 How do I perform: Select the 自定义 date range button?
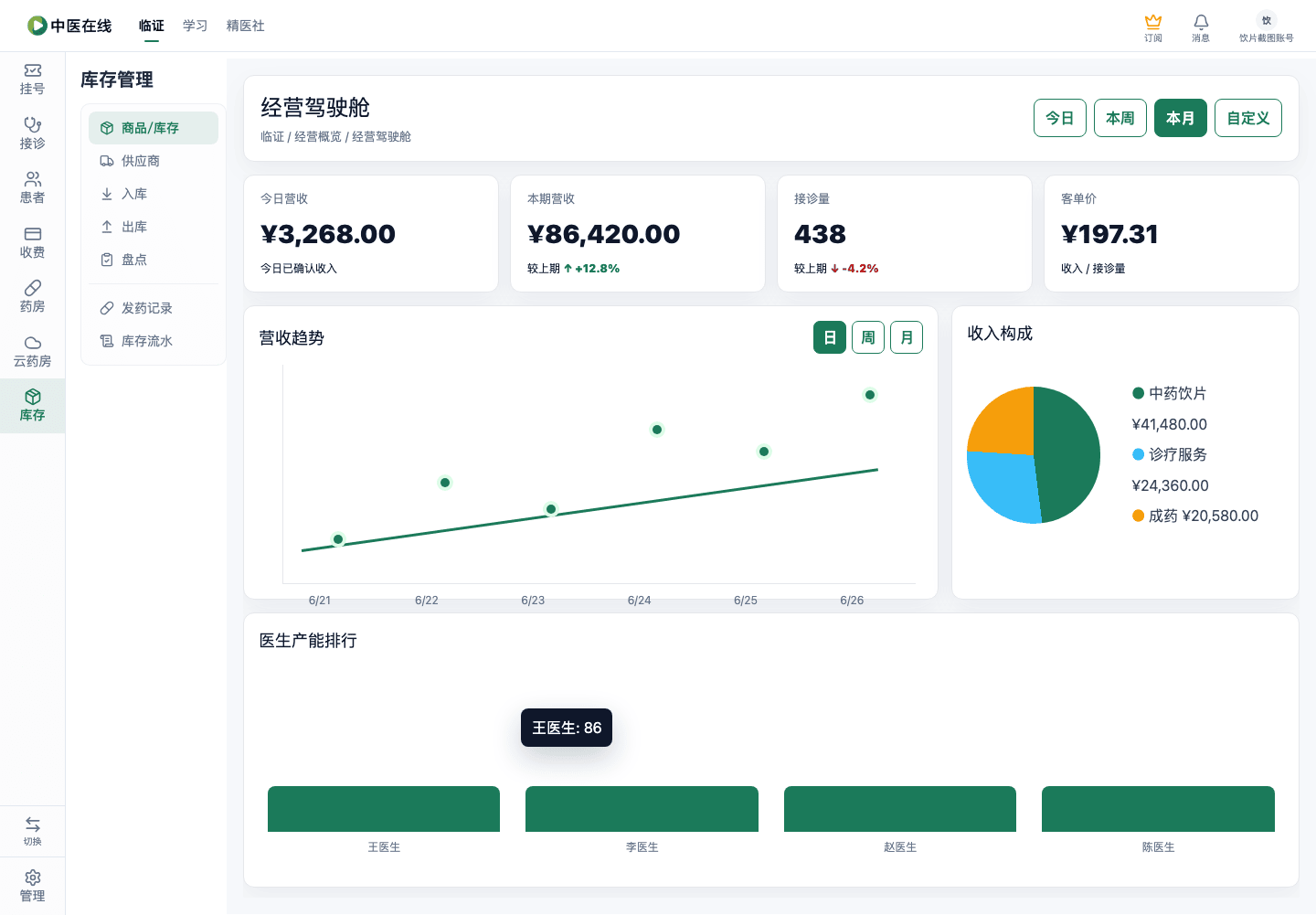(x=1248, y=118)
